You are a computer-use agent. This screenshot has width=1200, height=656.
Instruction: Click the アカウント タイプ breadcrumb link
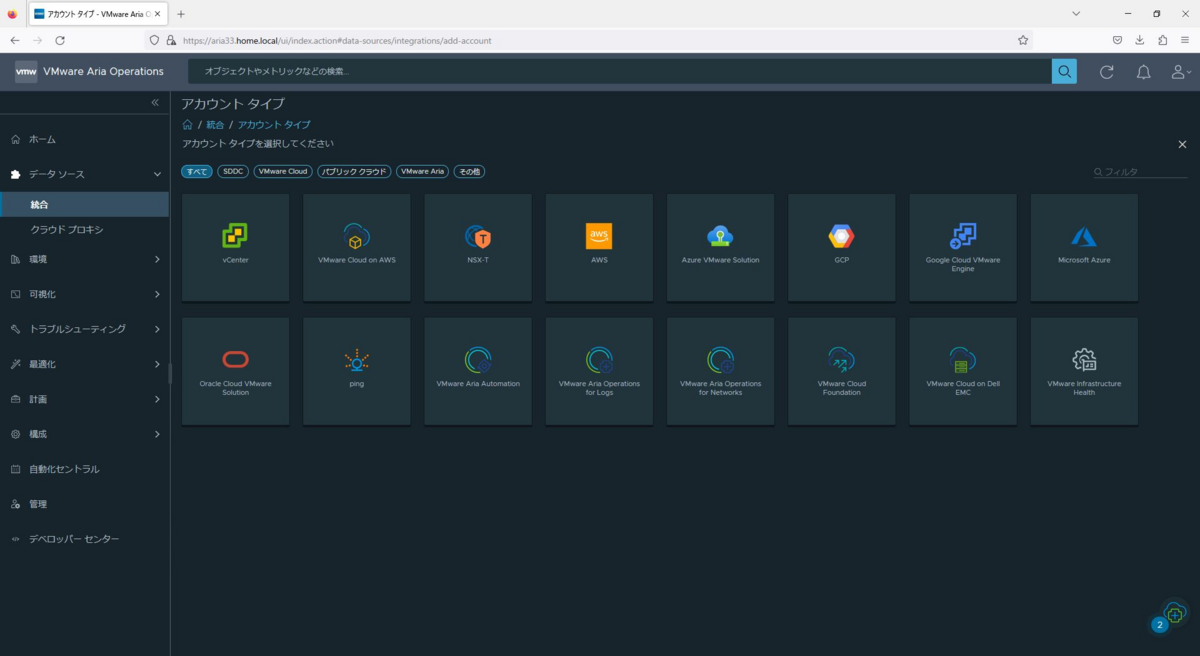point(274,125)
